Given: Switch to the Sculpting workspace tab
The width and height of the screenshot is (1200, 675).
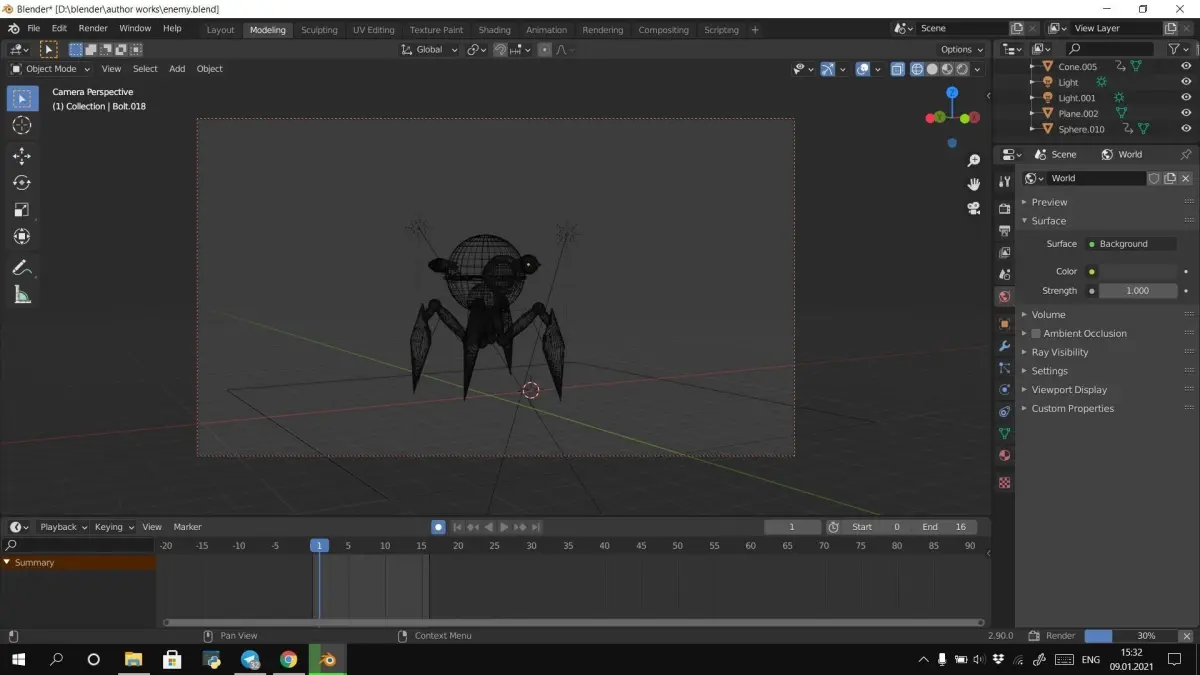Looking at the screenshot, I should tap(319, 30).
